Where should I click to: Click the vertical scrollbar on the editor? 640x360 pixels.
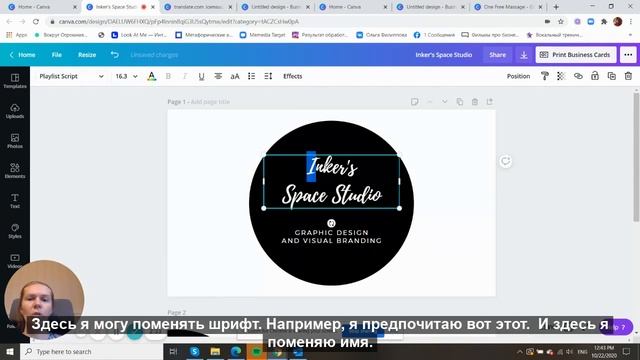tap(636, 158)
